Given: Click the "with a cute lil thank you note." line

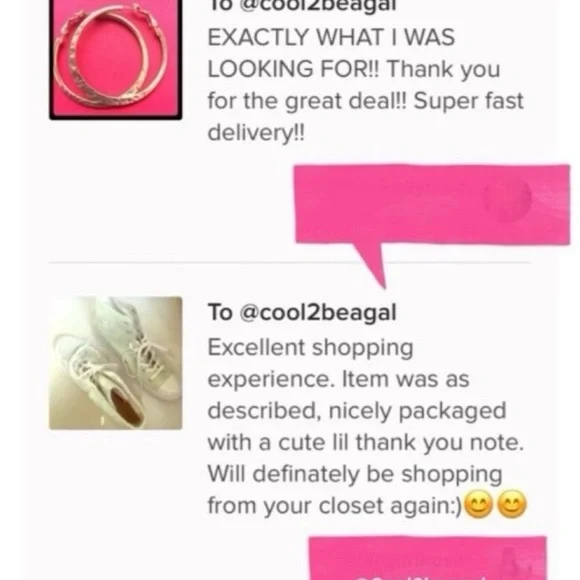Looking at the screenshot, I should coord(366,443).
